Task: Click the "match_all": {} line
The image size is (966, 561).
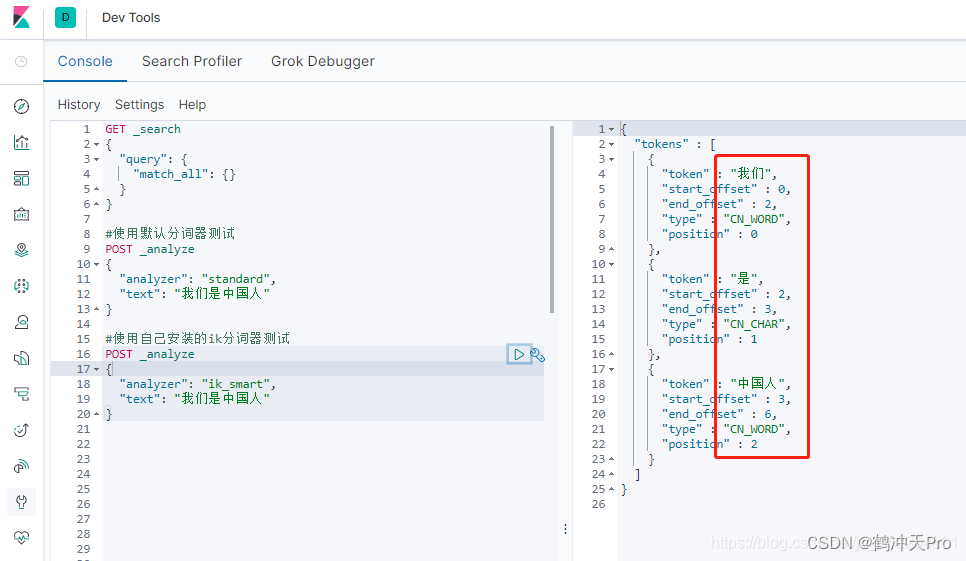Action: point(184,174)
